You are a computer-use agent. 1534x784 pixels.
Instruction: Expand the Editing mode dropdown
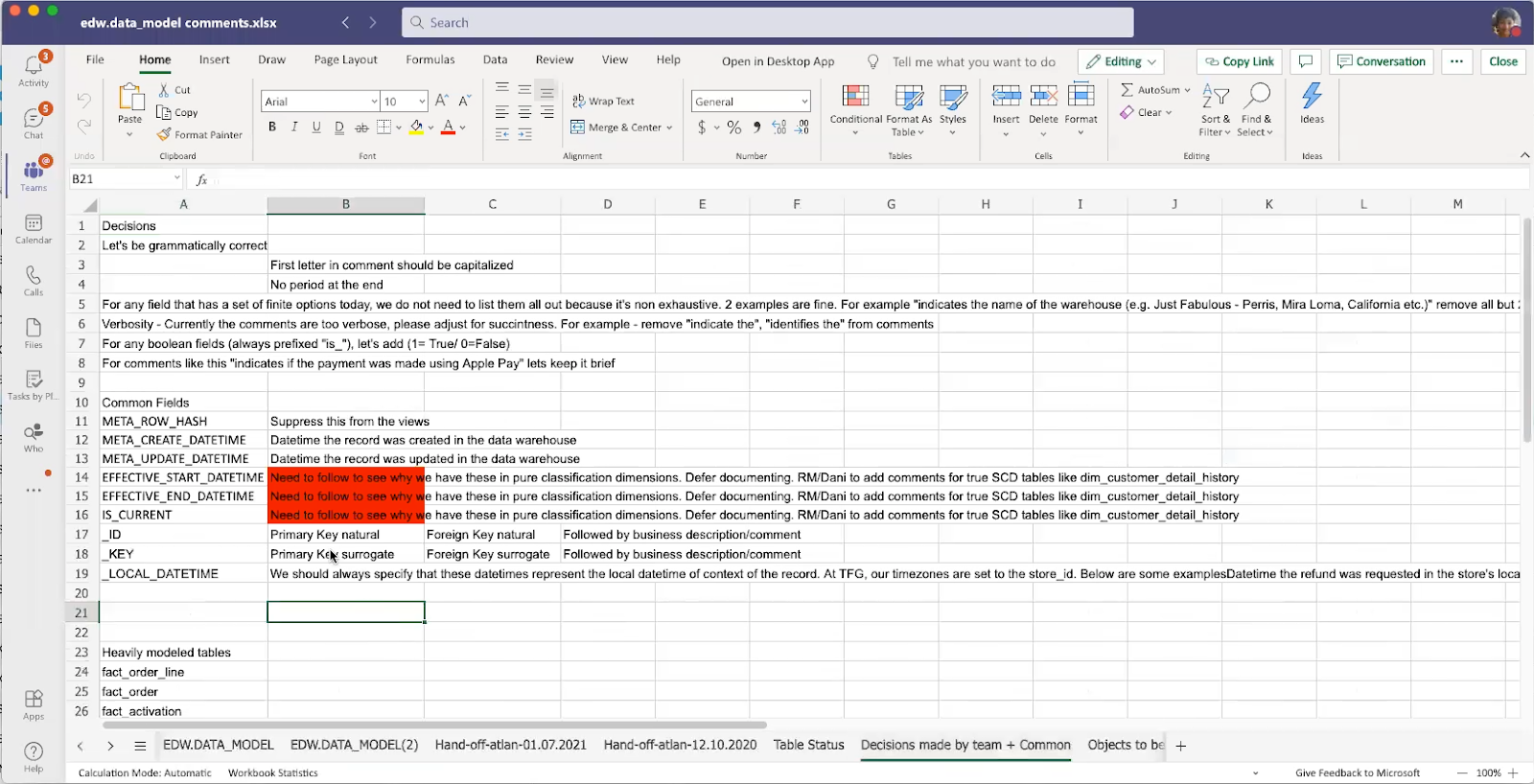1121,61
